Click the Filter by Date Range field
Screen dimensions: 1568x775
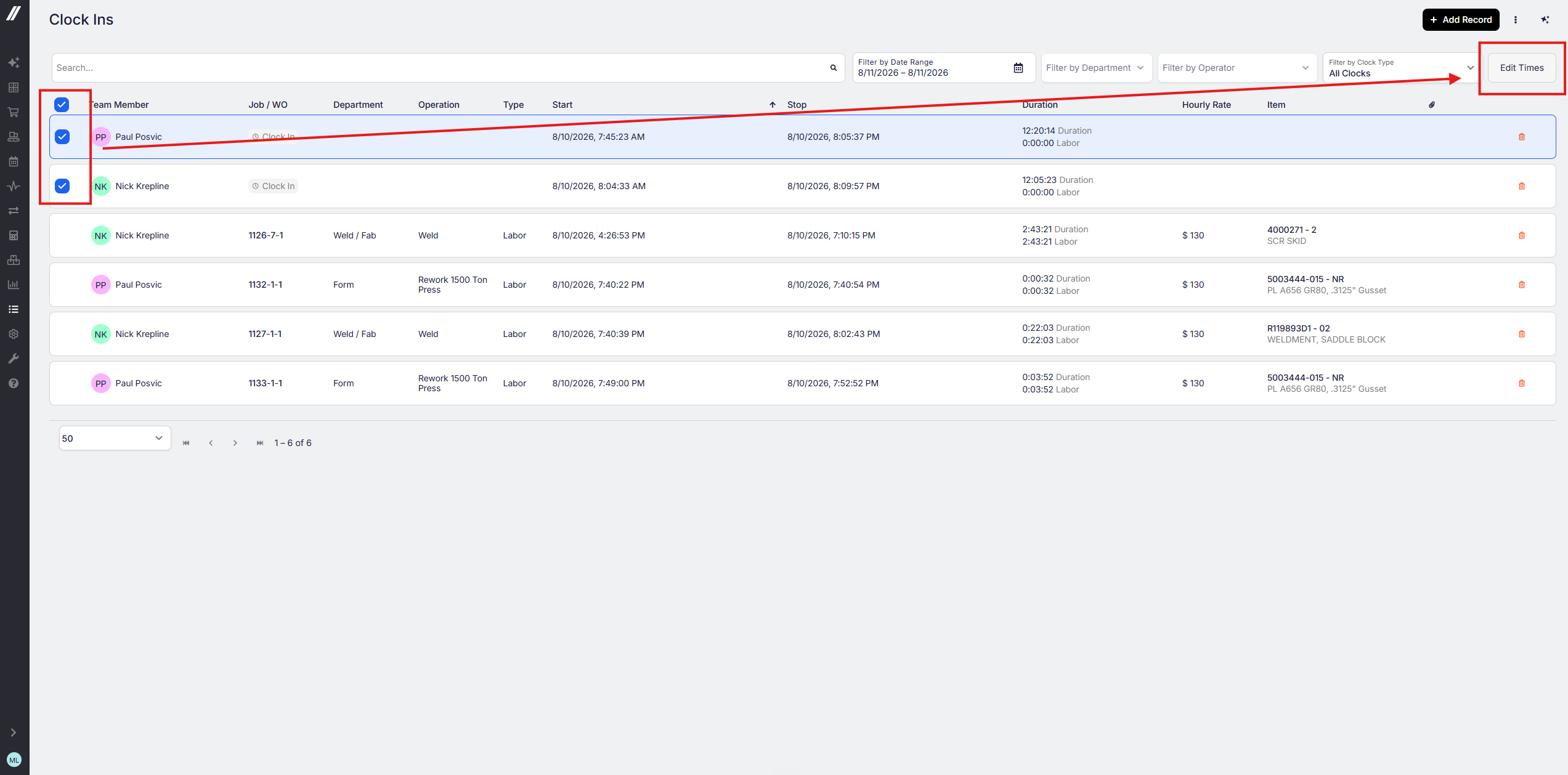point(944,68)
